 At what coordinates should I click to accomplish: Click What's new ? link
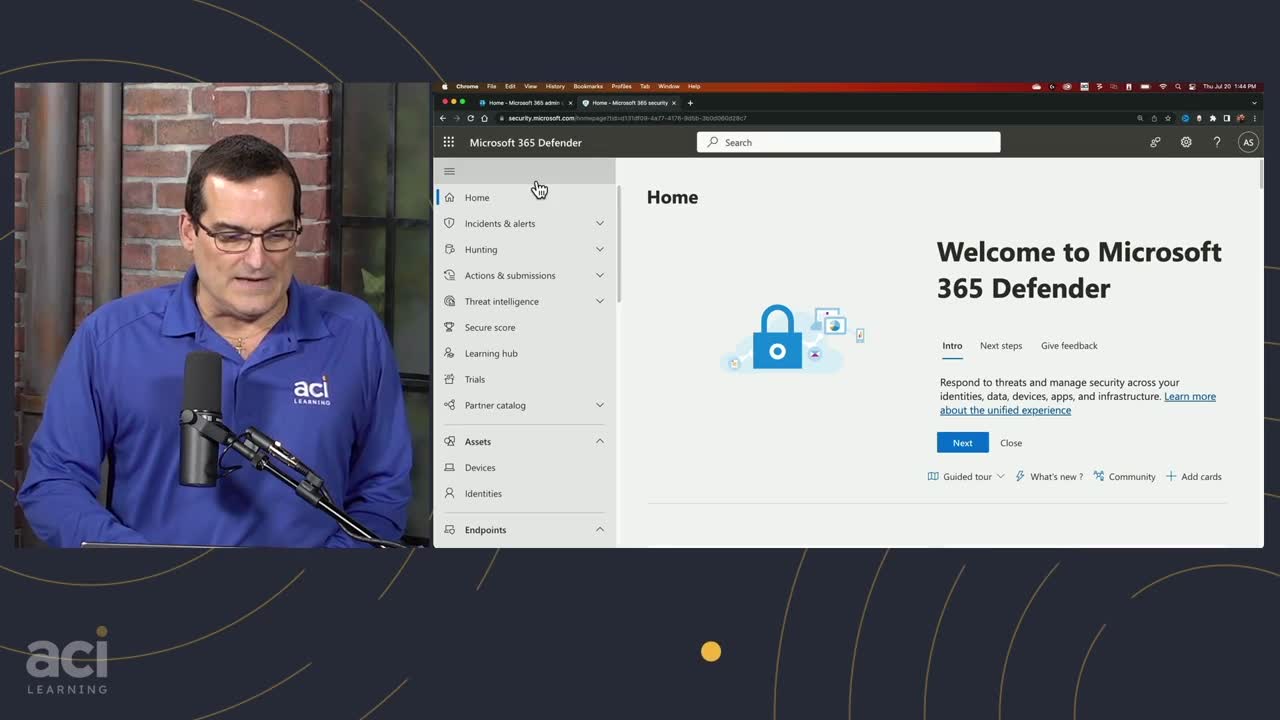1049,477
